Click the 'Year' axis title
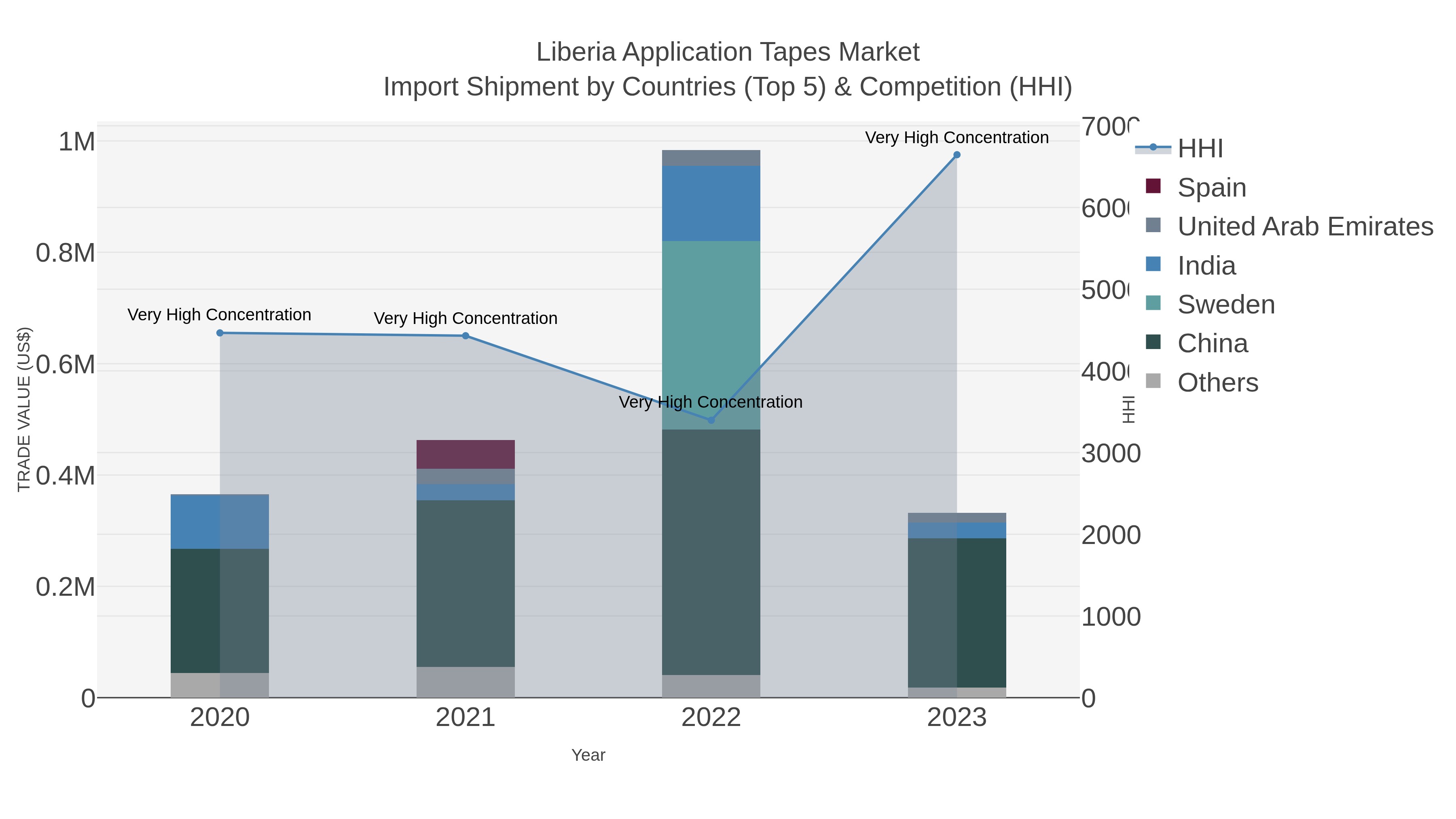1456x819 pixels. click(588, 755)
